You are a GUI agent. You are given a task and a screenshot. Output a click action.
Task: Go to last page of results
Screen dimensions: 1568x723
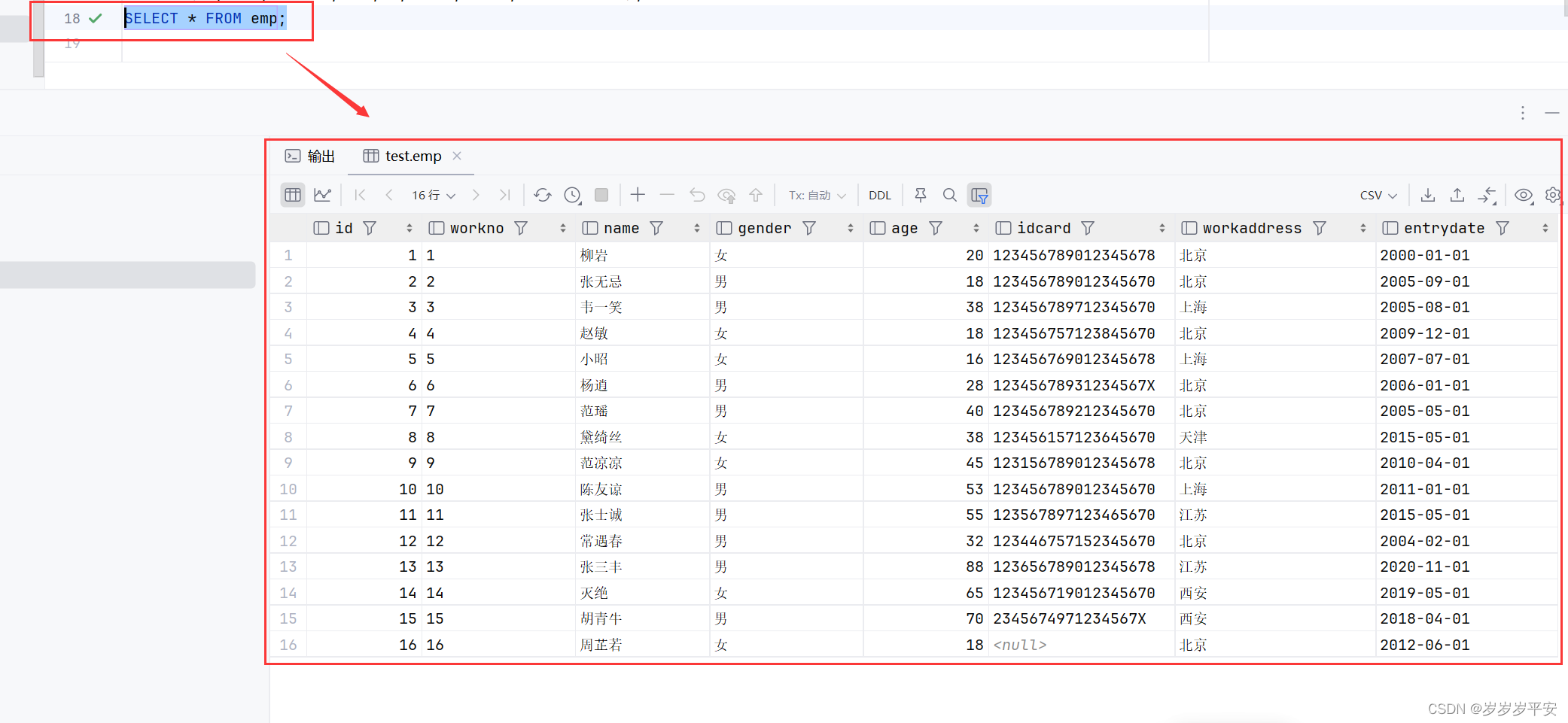click(x=505, y=195)
